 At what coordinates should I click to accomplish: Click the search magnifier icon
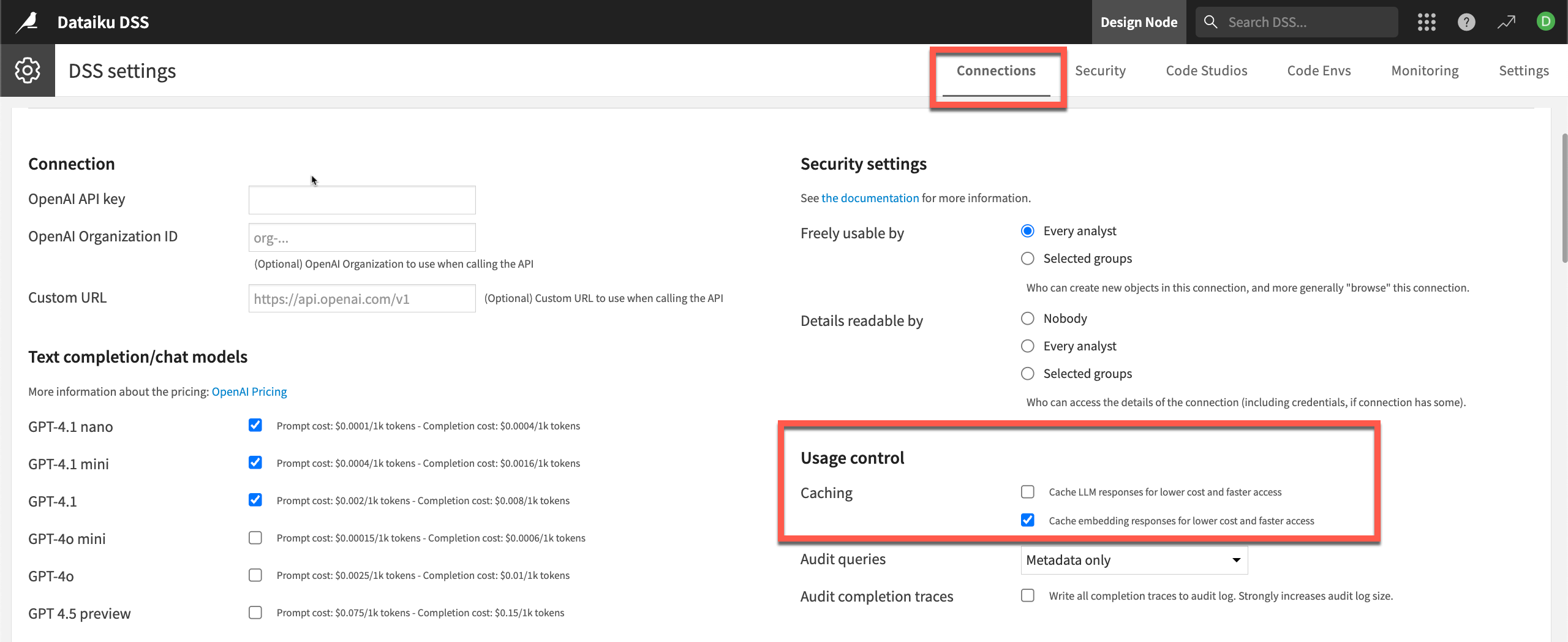point(1210,21)
